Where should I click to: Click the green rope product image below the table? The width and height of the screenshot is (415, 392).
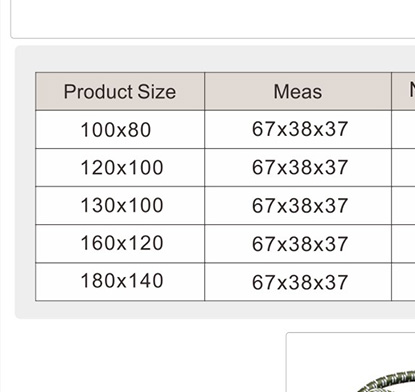[x=387, y=382]
